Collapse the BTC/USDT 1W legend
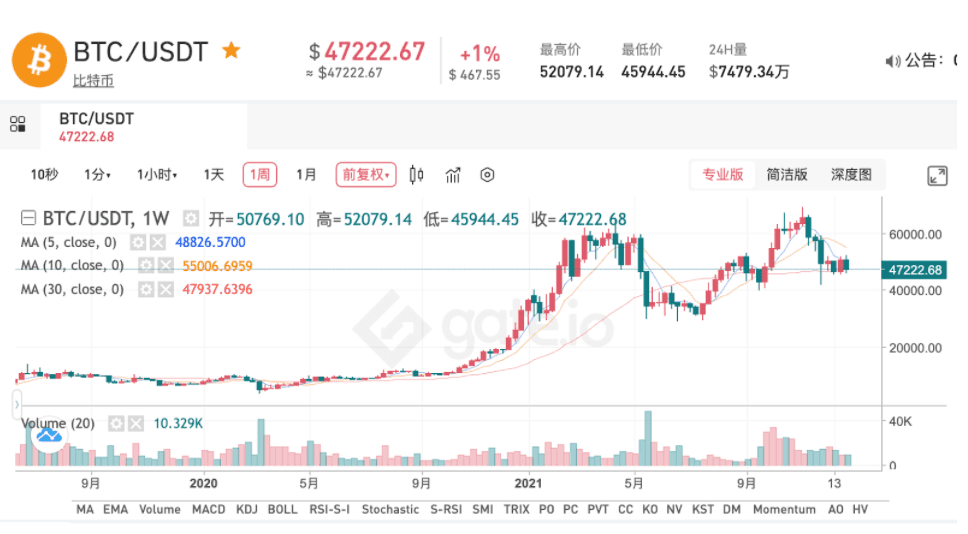This screenshot has width=968, height=534. pyautogui.click(x=28, y=218)
